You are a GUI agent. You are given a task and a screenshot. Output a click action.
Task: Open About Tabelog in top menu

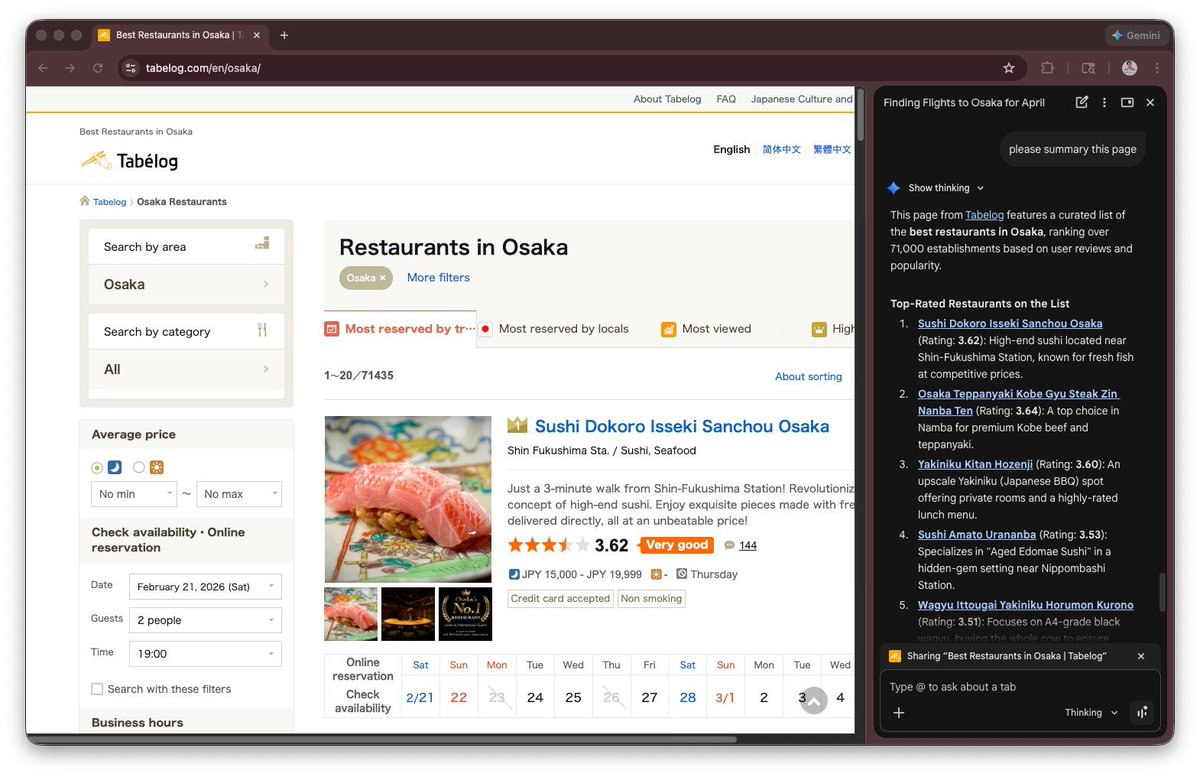[x=667, y=99]
